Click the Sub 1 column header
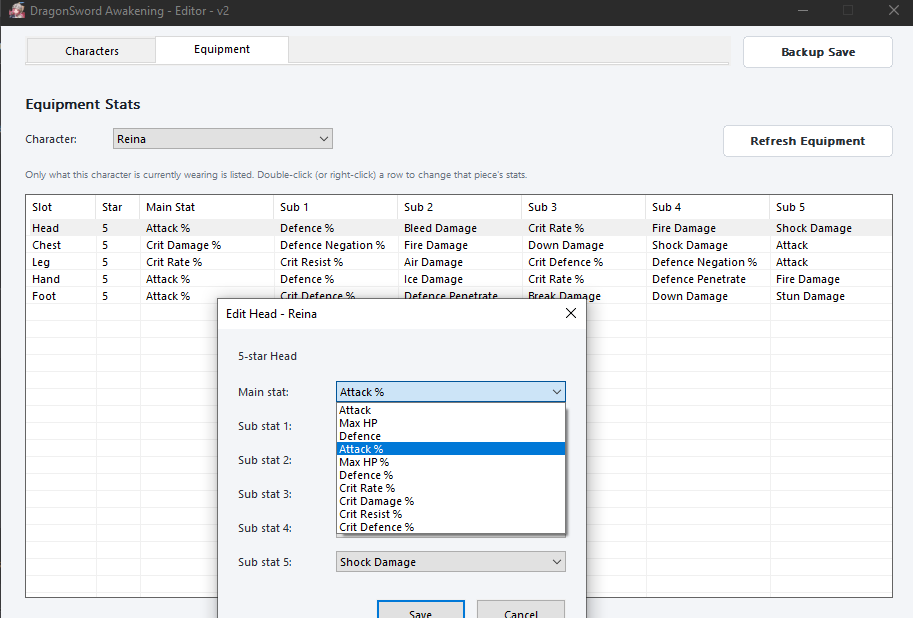 (335, 207)
